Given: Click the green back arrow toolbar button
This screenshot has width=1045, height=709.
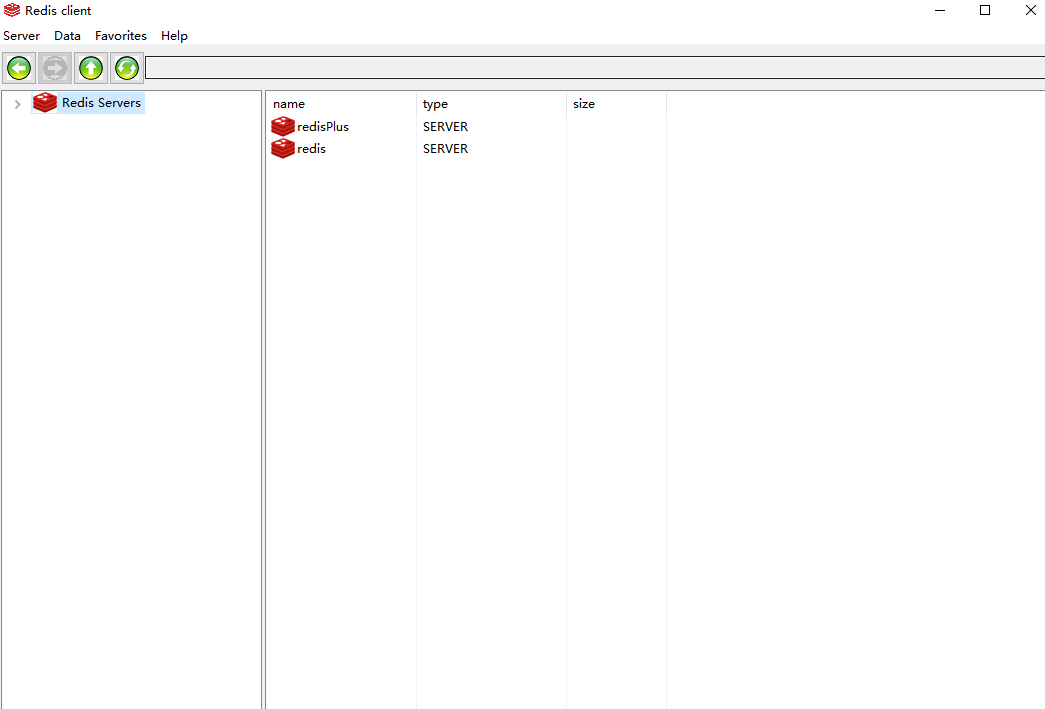Looking at the screenshot, I should tap(19, 68).
